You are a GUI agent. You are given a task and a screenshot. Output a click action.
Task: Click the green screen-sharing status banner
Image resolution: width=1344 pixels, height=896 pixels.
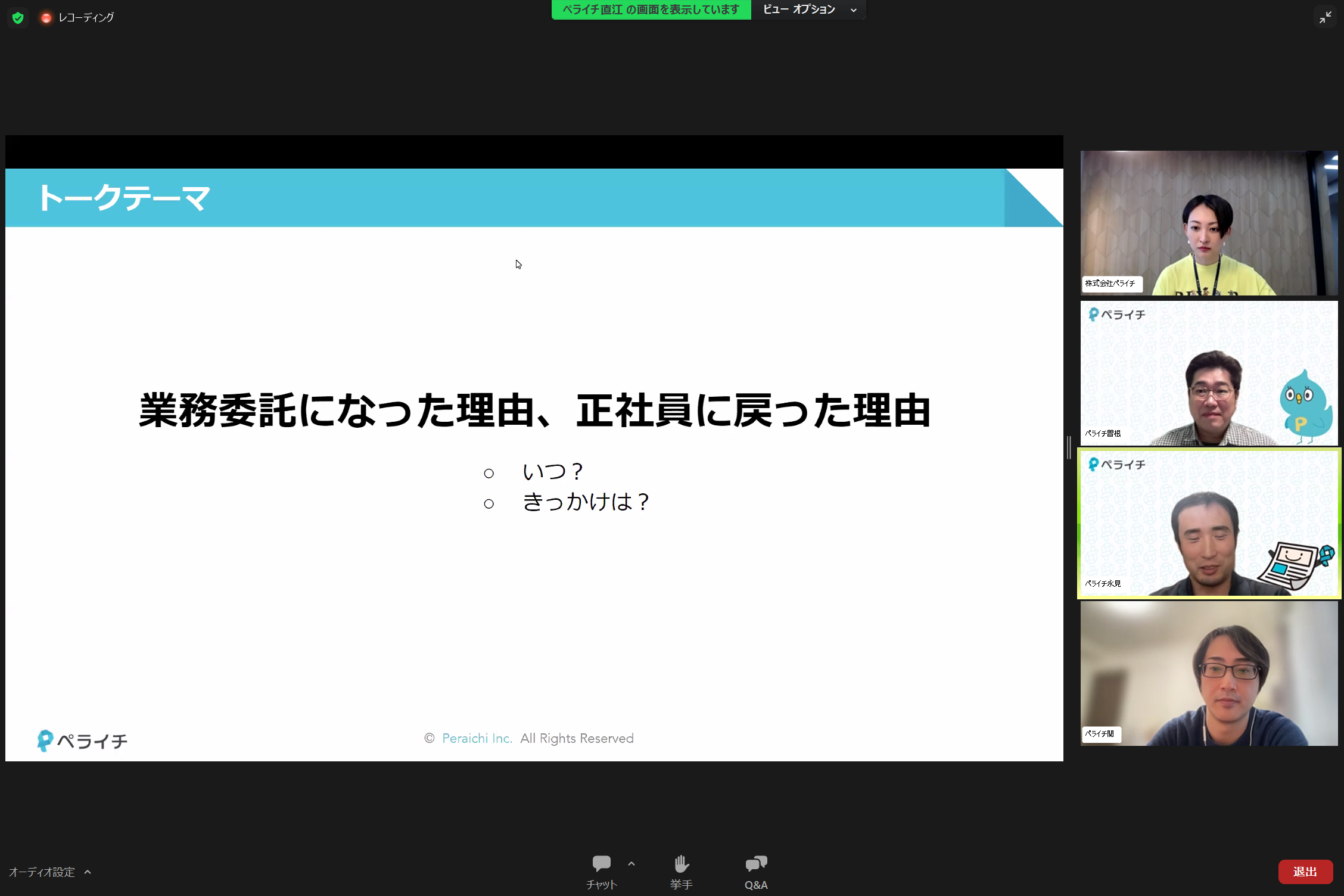[x=651, y=10]
